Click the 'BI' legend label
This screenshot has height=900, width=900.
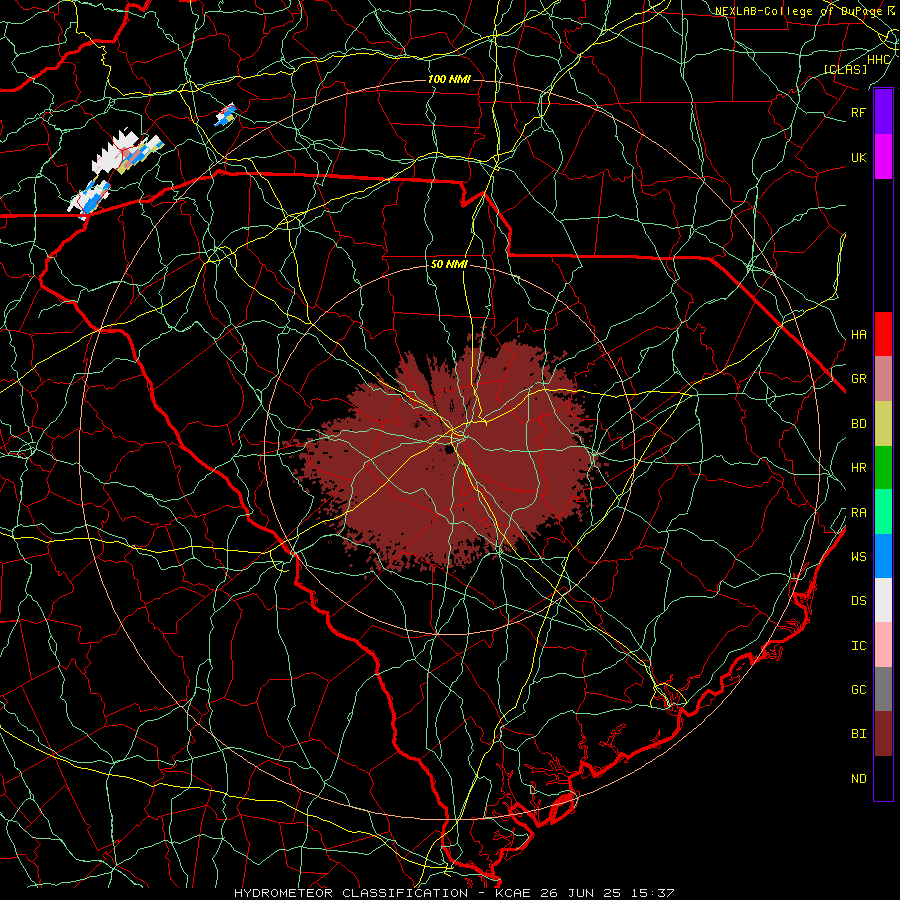pyautogui.click(x=858, y=734)
